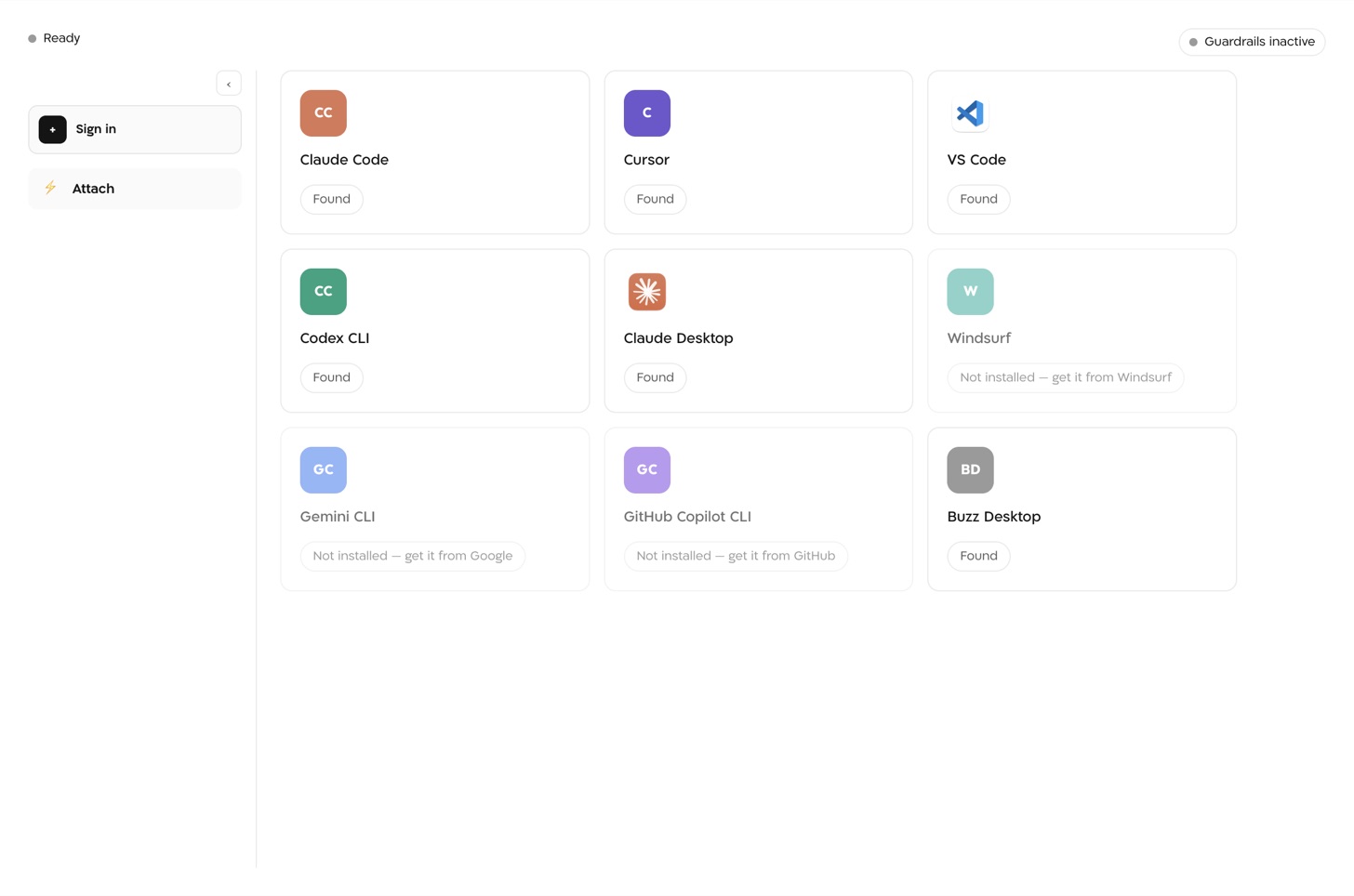Viewport: 1354px width, 896px height.
Task: Click the GitHub Copilot CLI icon
Action: (x=646, y=470)
